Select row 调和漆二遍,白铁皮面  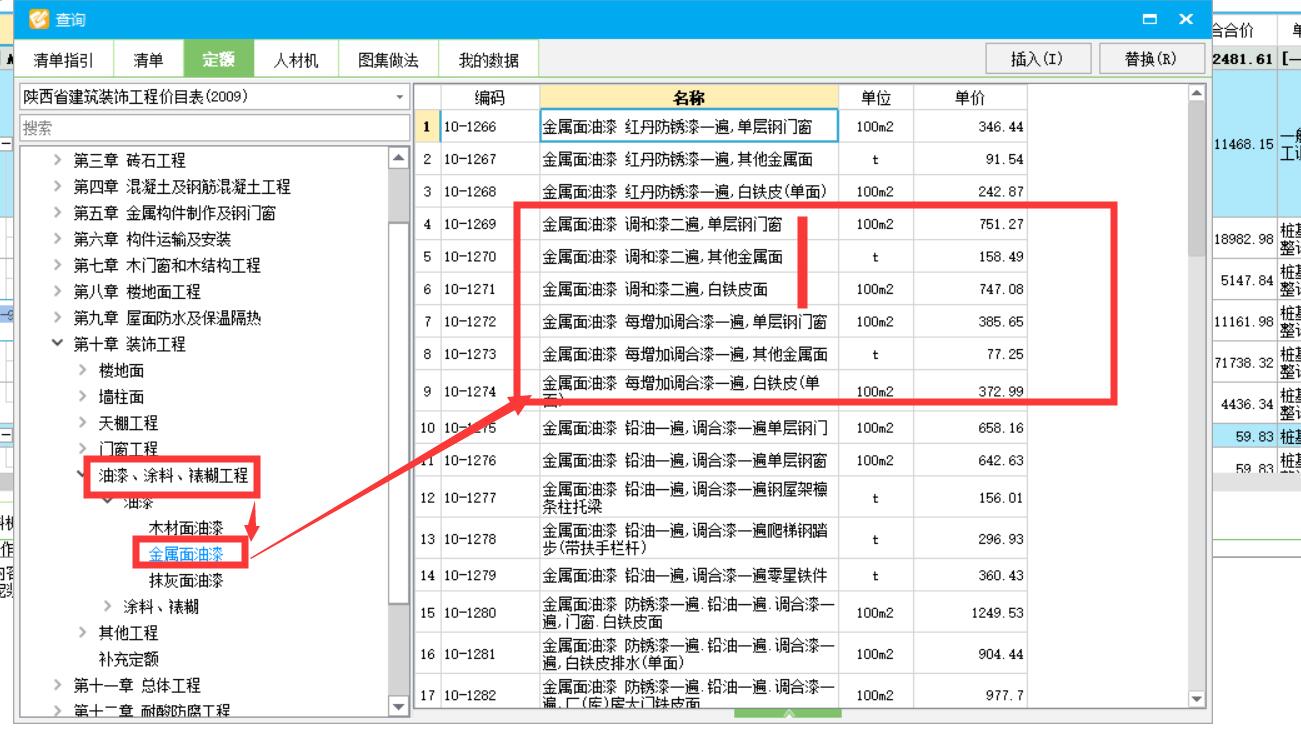pos(689,289)
